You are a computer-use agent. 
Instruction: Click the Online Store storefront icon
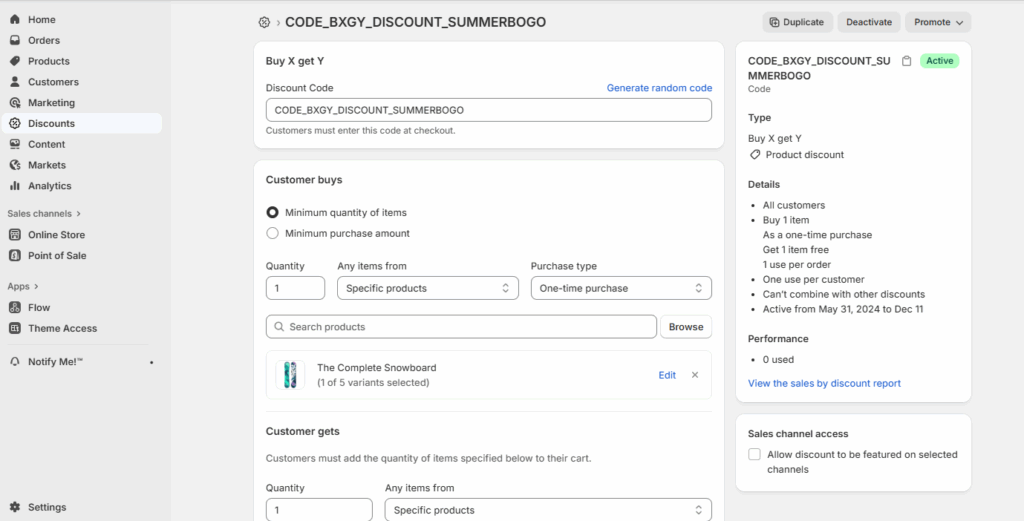[15, 235]
